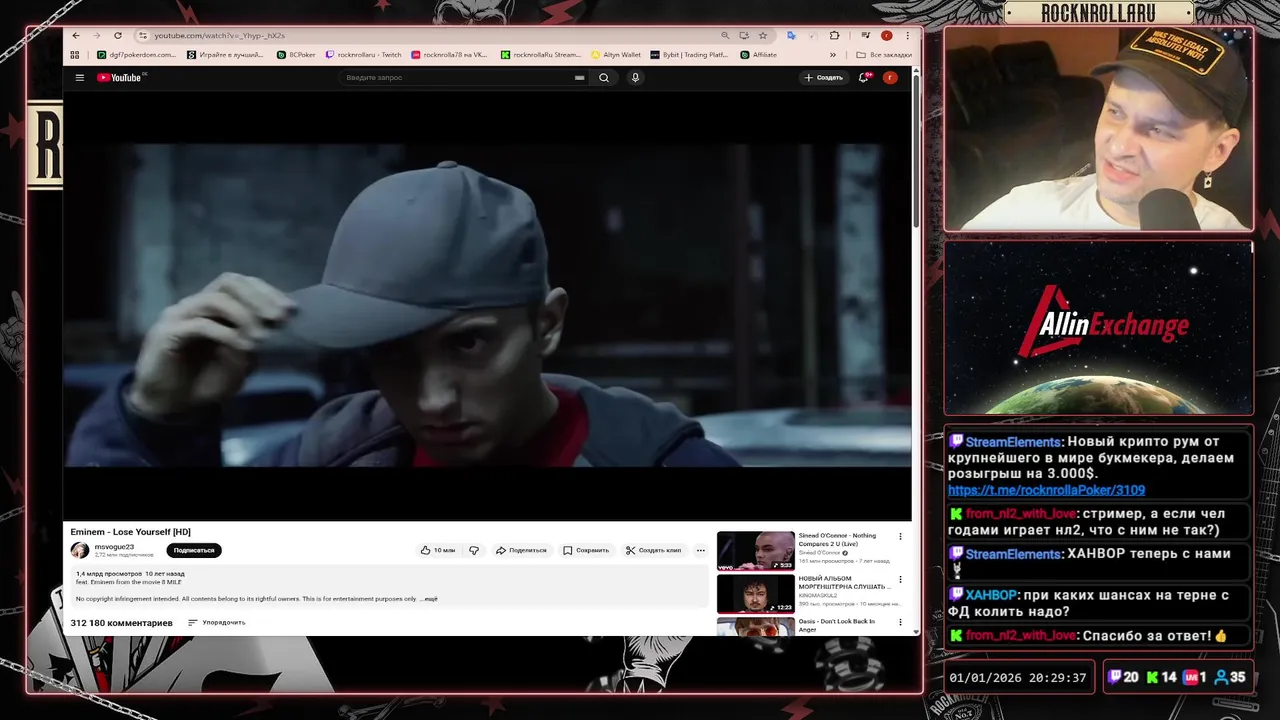Open the YouTube hamburger guide menu
Screen dimensions: 1280x720
80,77
